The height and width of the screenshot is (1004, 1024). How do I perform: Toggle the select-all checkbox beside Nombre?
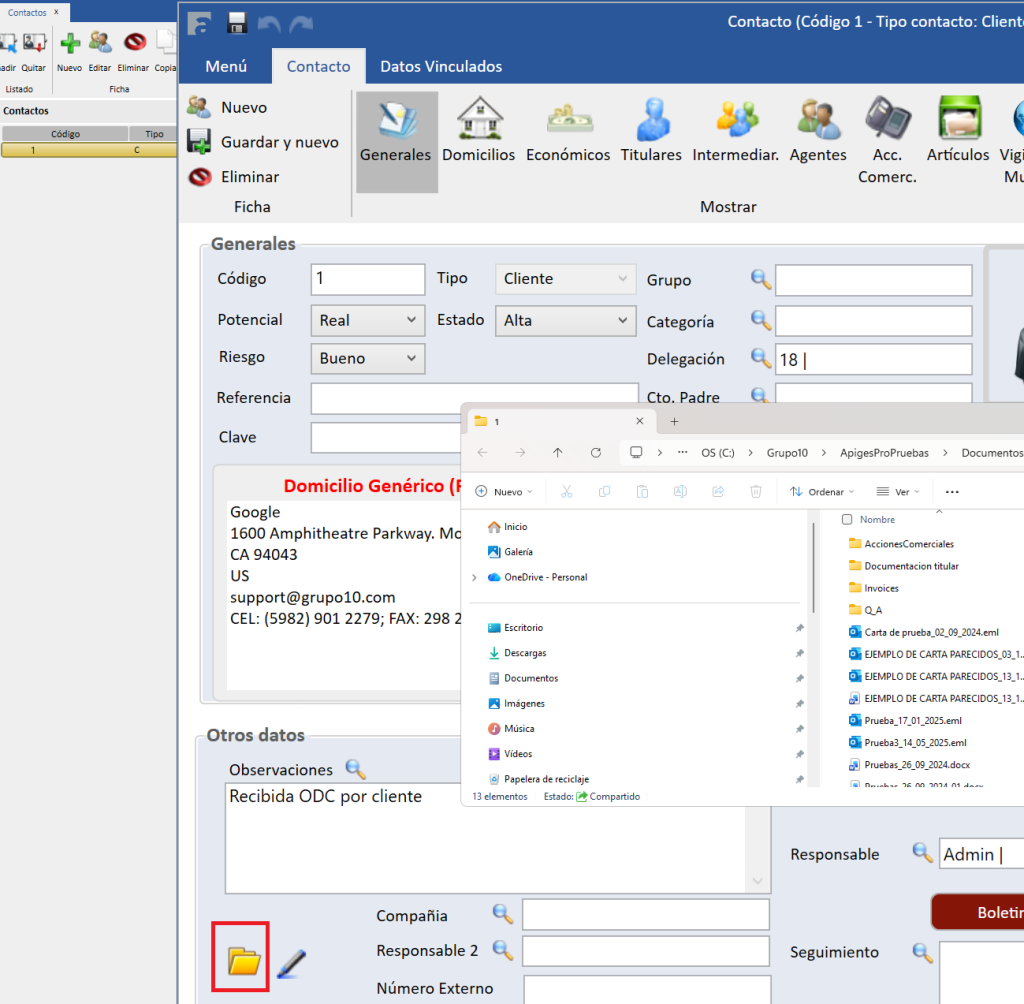coord(847,520)
